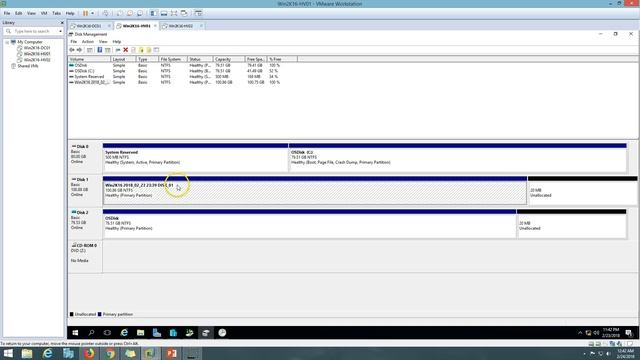Open Firefox on host taskbar
Screen dimensions: 640x360
point(89,353)
